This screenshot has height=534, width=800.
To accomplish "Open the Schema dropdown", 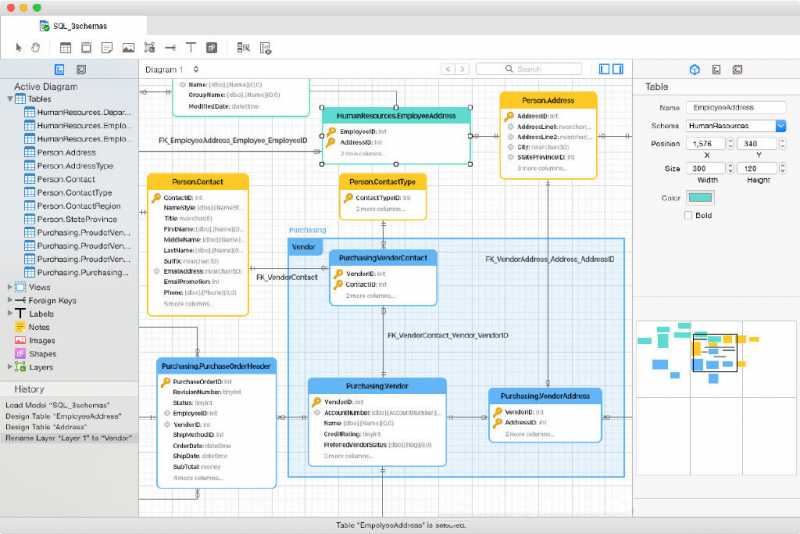I will [x=781, y=126].
